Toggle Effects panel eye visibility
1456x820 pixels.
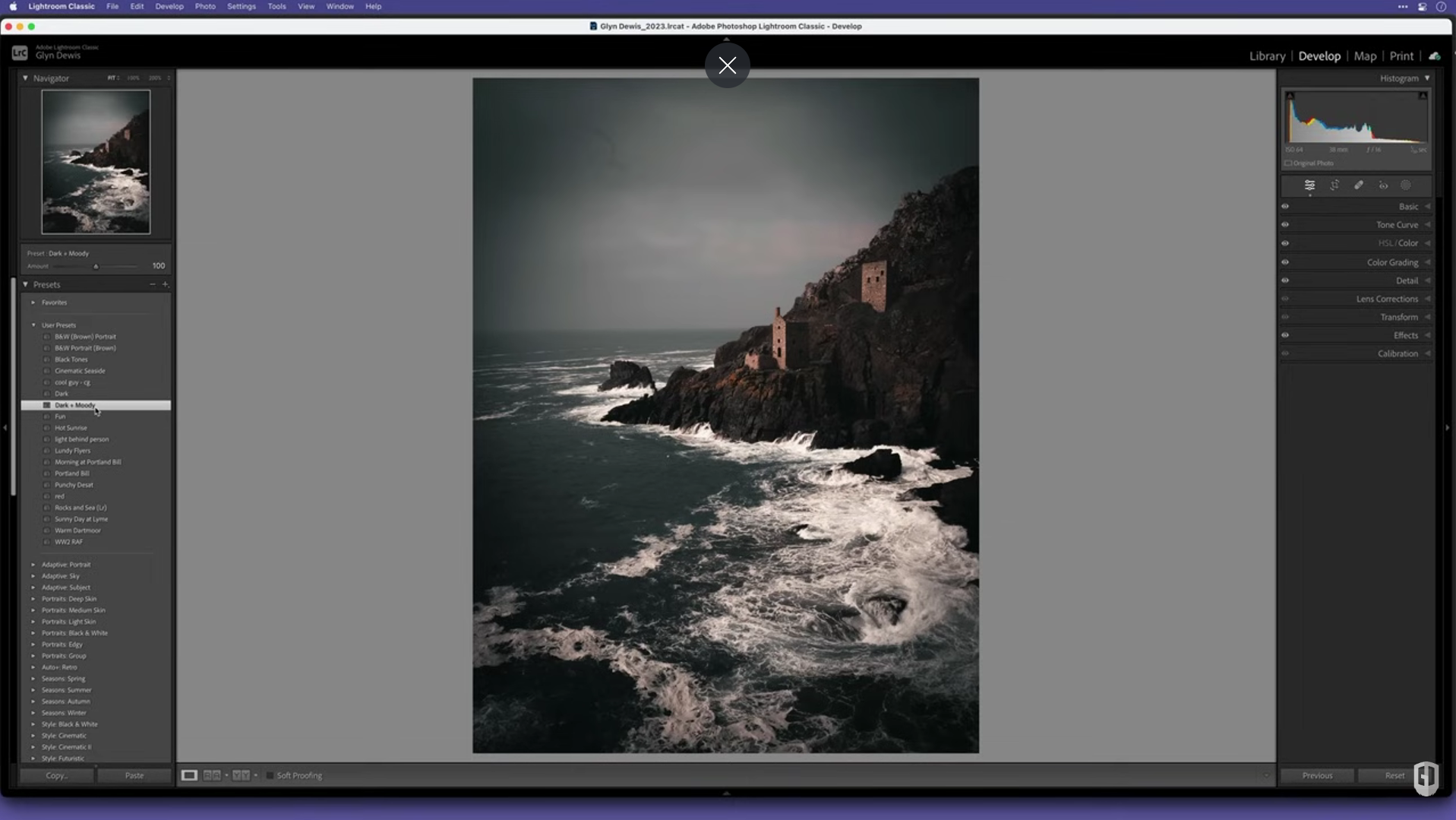[1285, 335]
